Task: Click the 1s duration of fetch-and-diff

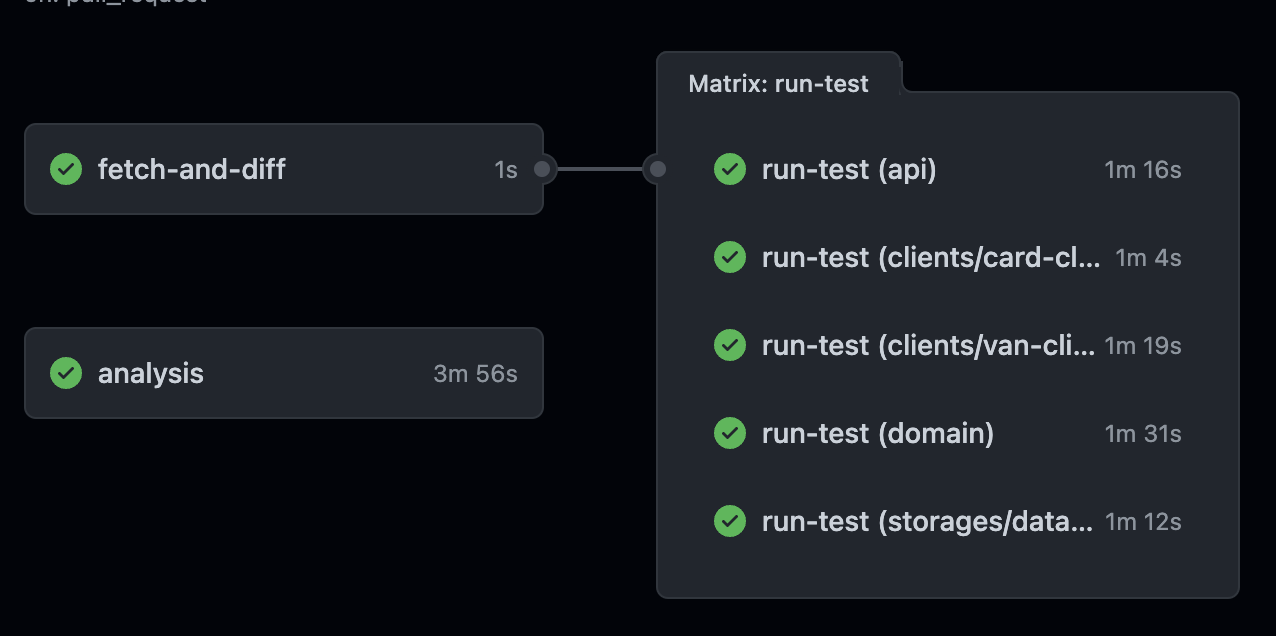Action: click(506, 171)
